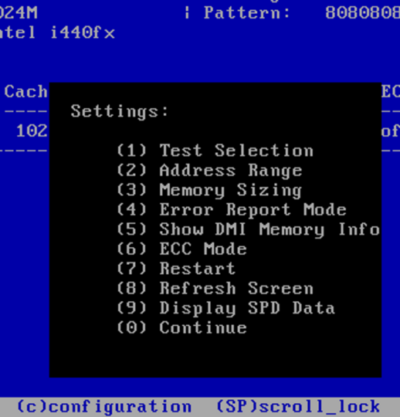Click the Pattern: label at top
This screenshot has height=417, width=400.
tap(247, 13)
